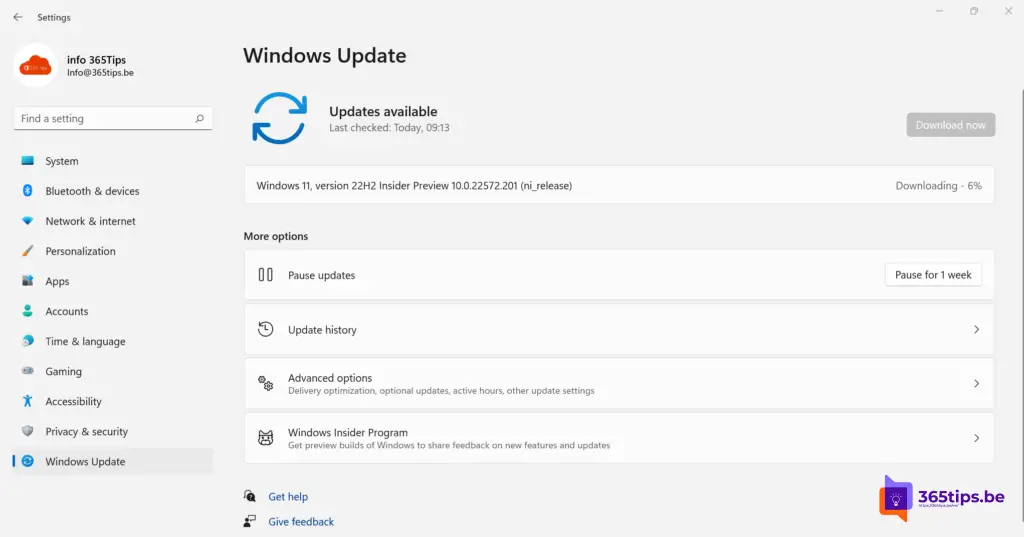Click the Find a setting search box
The image size is (1024, 537).
113,118
